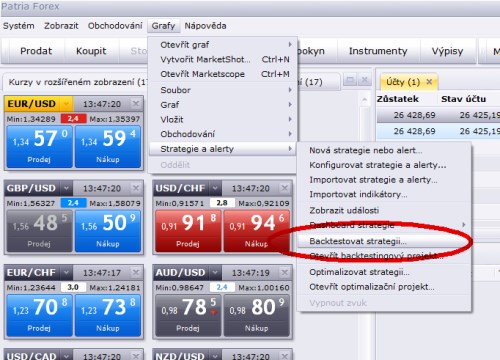500x360 pixels.
Task: Open GBP/USD instrument dropdown arrow
Action: click(x=66, y=188)
